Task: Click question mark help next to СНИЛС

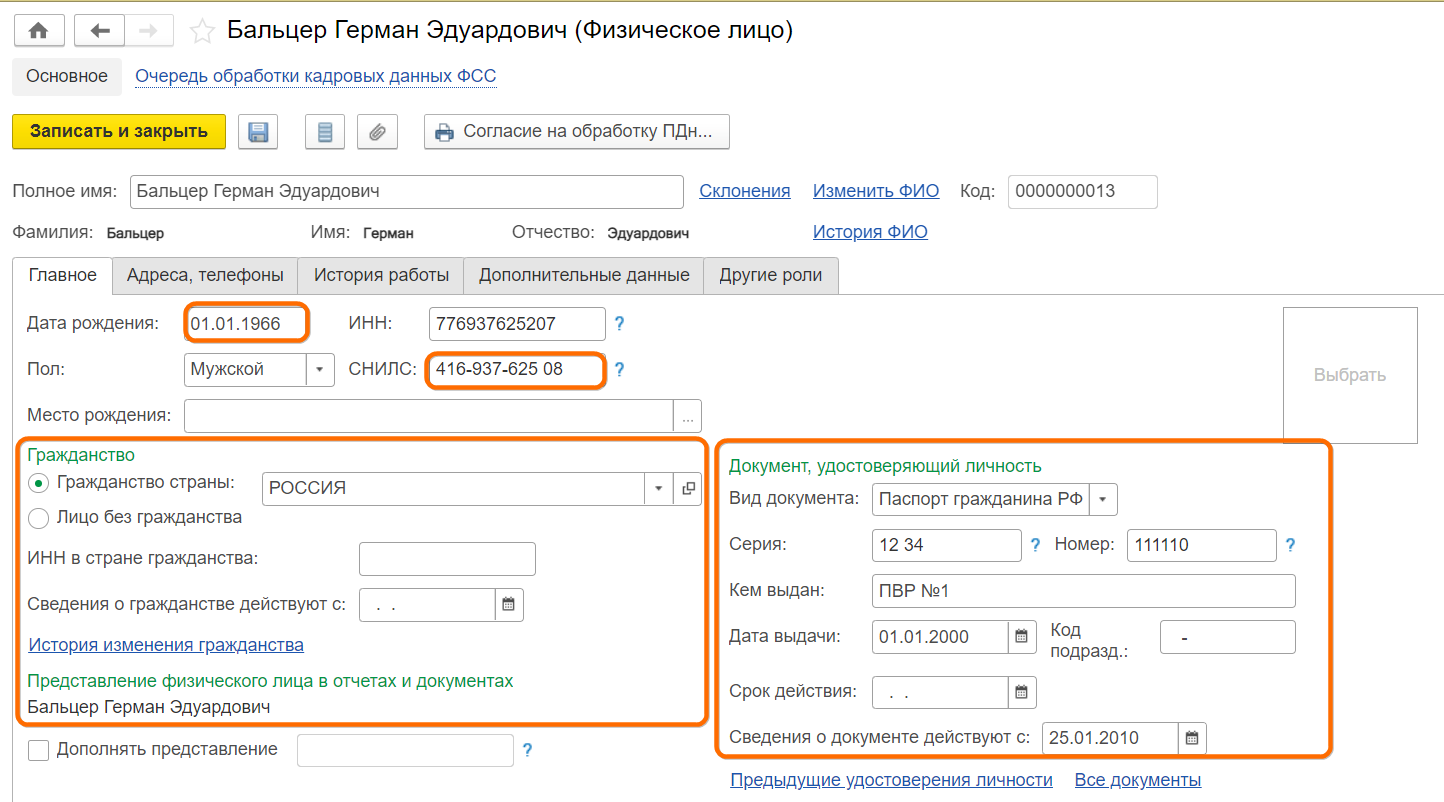Action: pyautogui.click(x=619, y=370)
